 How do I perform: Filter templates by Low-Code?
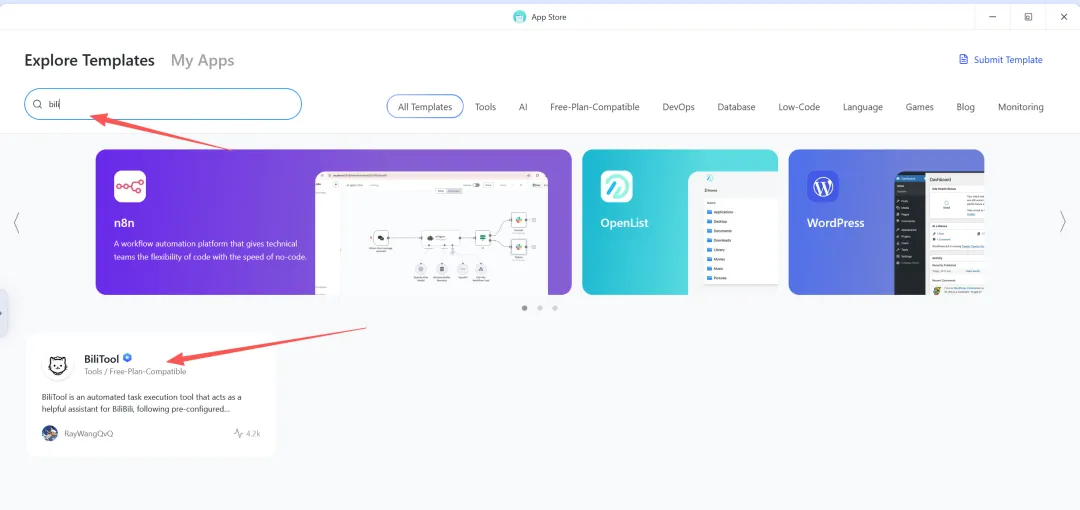pyautogui.click(x=799, y=107)
